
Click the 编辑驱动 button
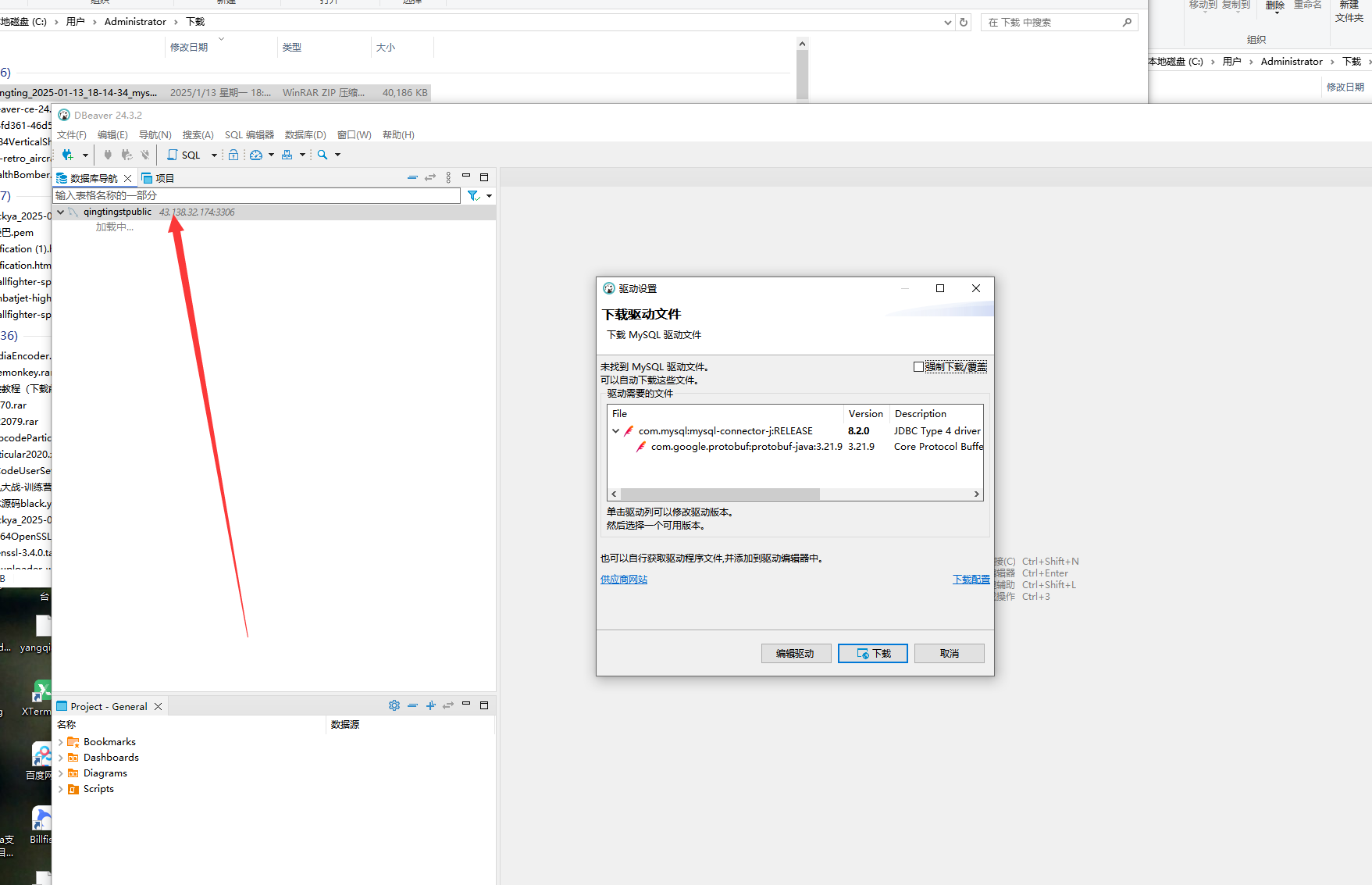click(x=796, y=653)
